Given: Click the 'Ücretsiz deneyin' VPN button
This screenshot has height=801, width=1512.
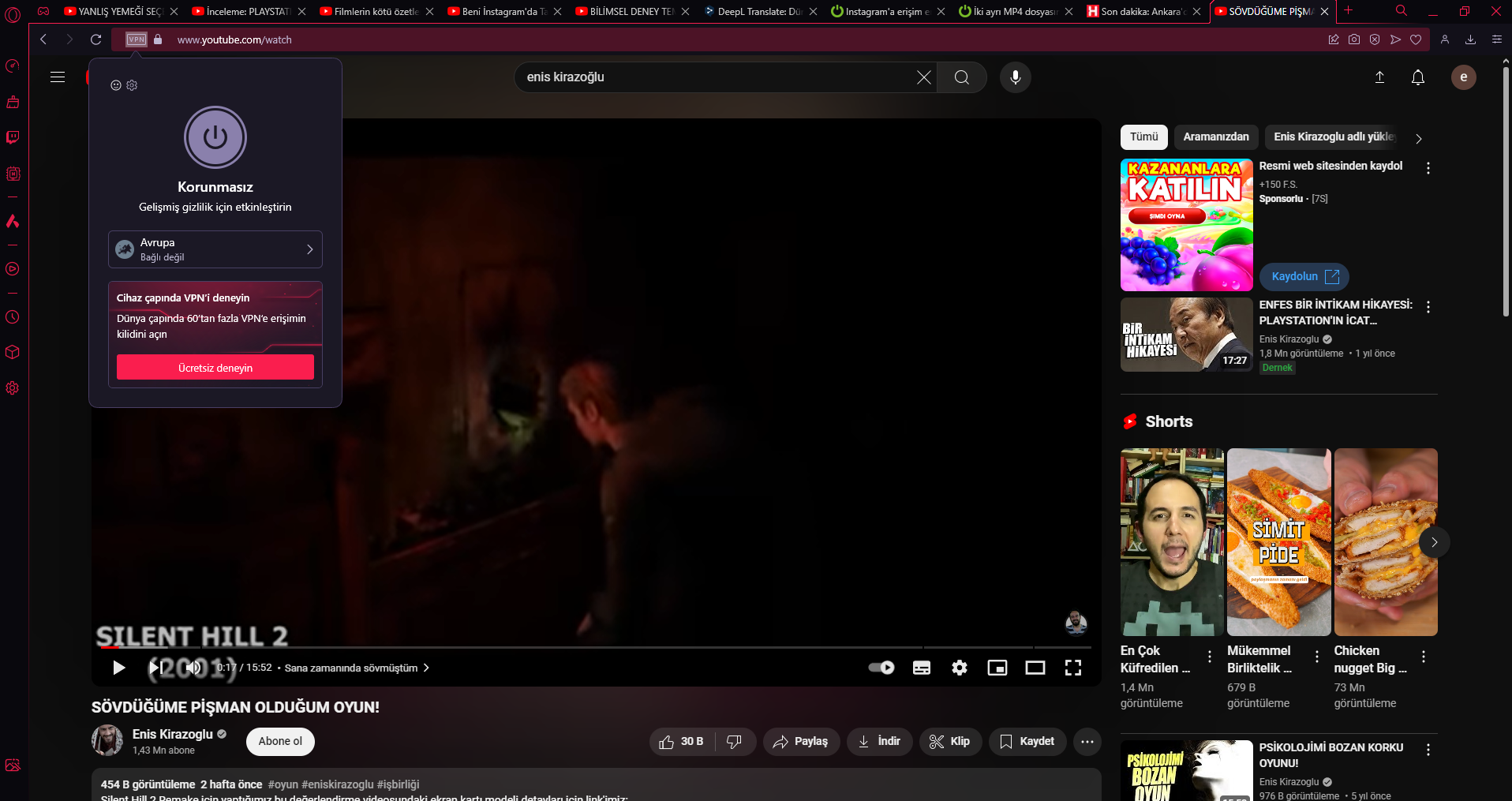Looking at the screenshot, I should pos(215,368).
